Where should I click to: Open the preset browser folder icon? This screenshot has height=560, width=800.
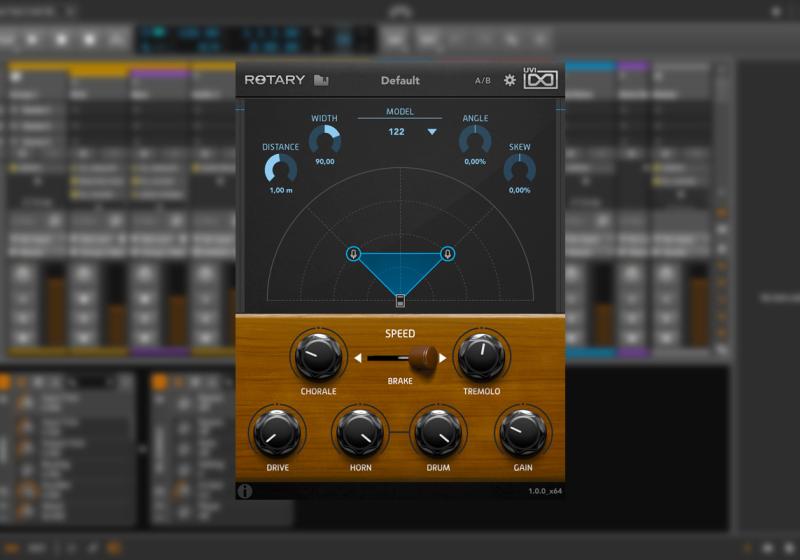321,80
